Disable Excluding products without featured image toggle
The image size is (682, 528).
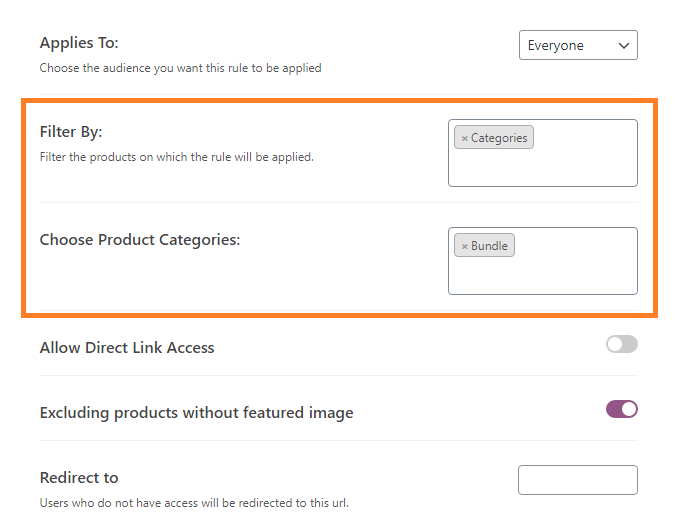(622, 409)
